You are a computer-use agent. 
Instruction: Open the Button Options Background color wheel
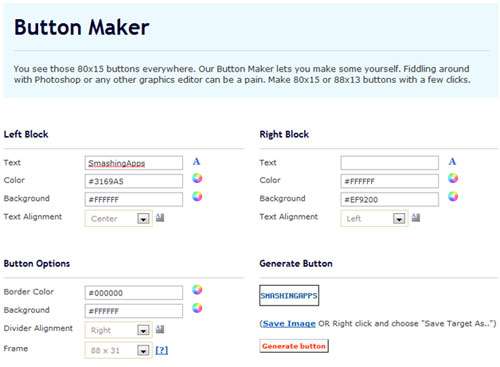pyautogui.click(x=197, y=308)
